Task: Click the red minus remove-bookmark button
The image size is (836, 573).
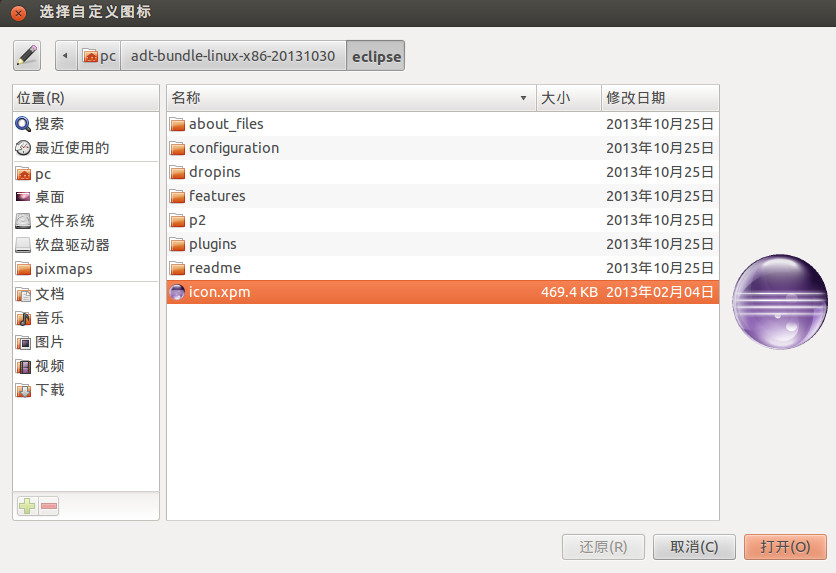Action: pos(49,506)
